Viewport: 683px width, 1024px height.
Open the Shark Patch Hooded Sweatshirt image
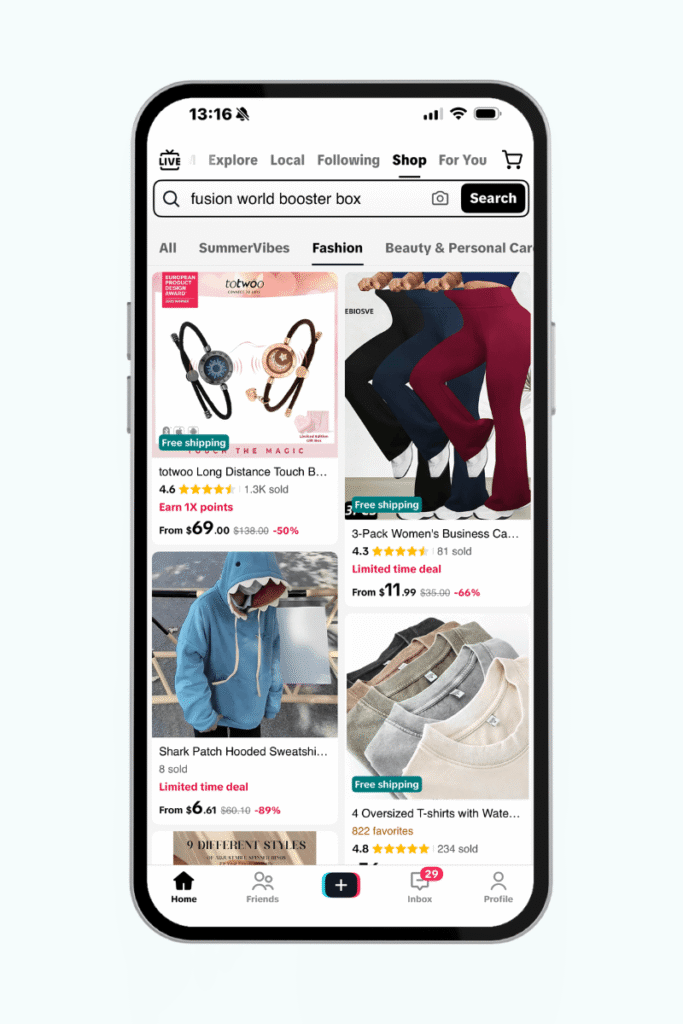click(x=245, y=645)
